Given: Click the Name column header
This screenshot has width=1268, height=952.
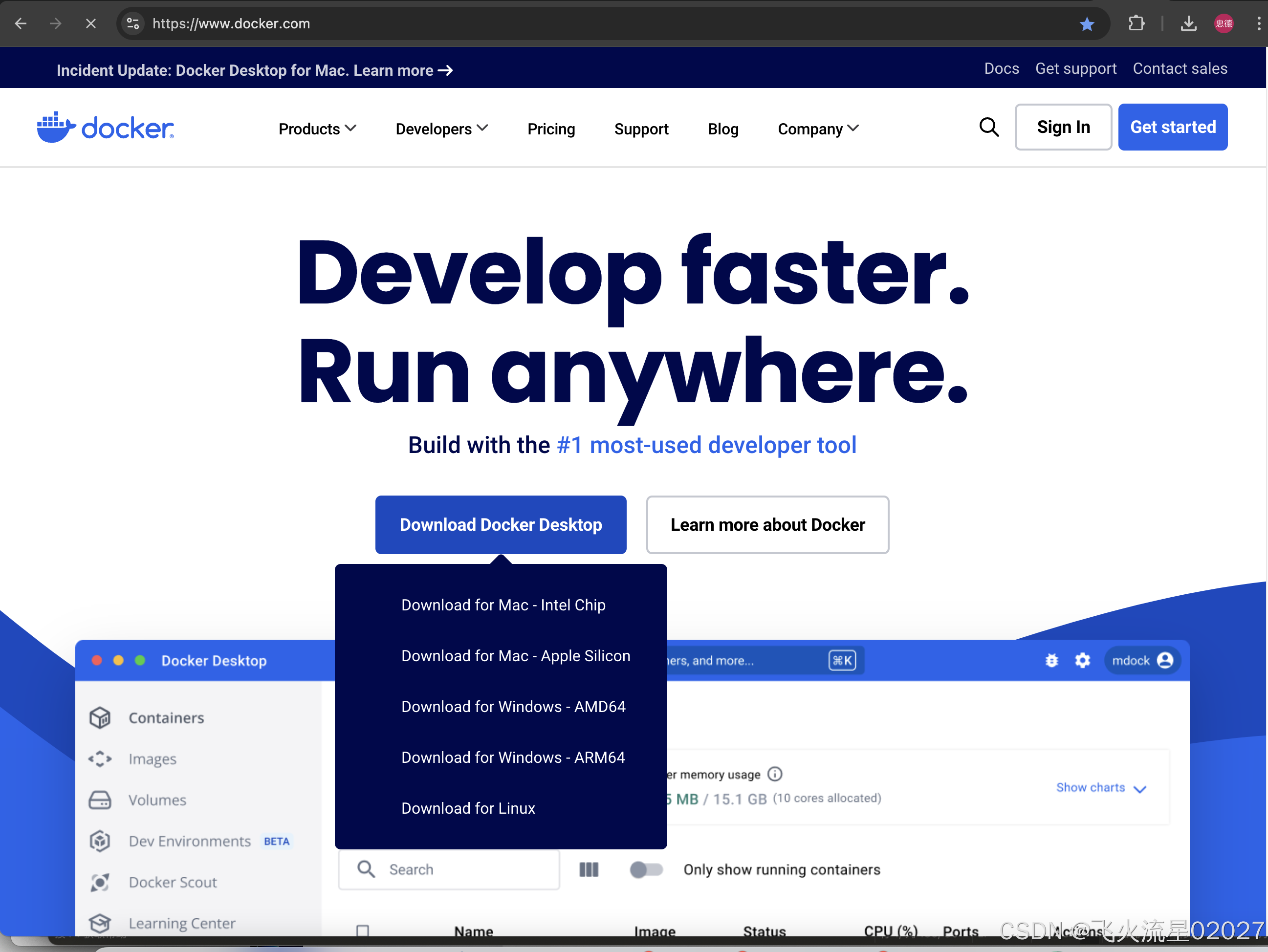Looking at the screenshot, I should pos(474,931).
